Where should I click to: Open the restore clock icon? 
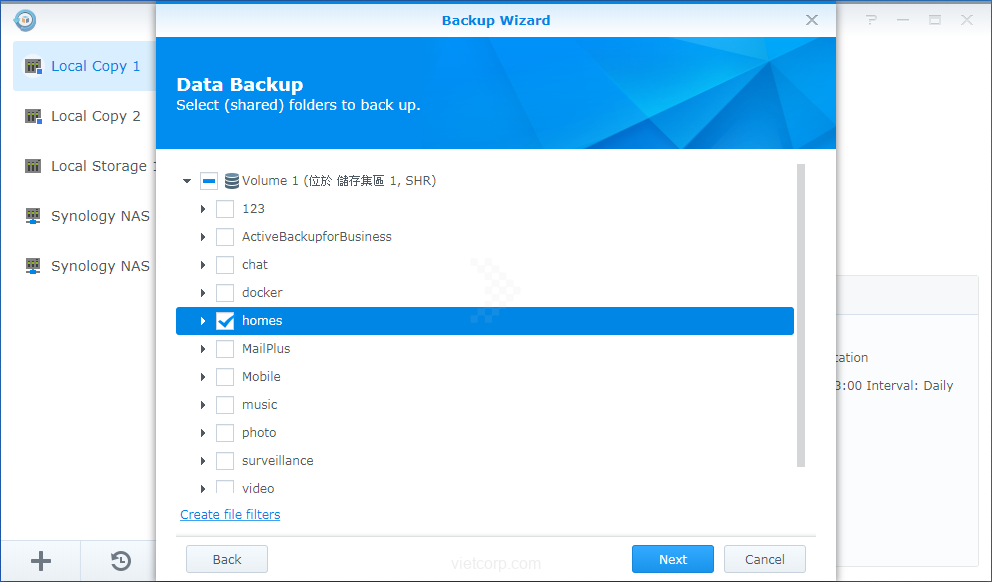click(120, 561)
